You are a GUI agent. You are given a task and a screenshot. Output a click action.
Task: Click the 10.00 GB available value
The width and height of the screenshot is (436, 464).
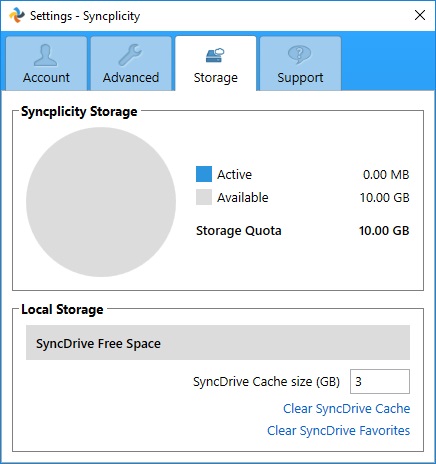click(x=384, y=197)
